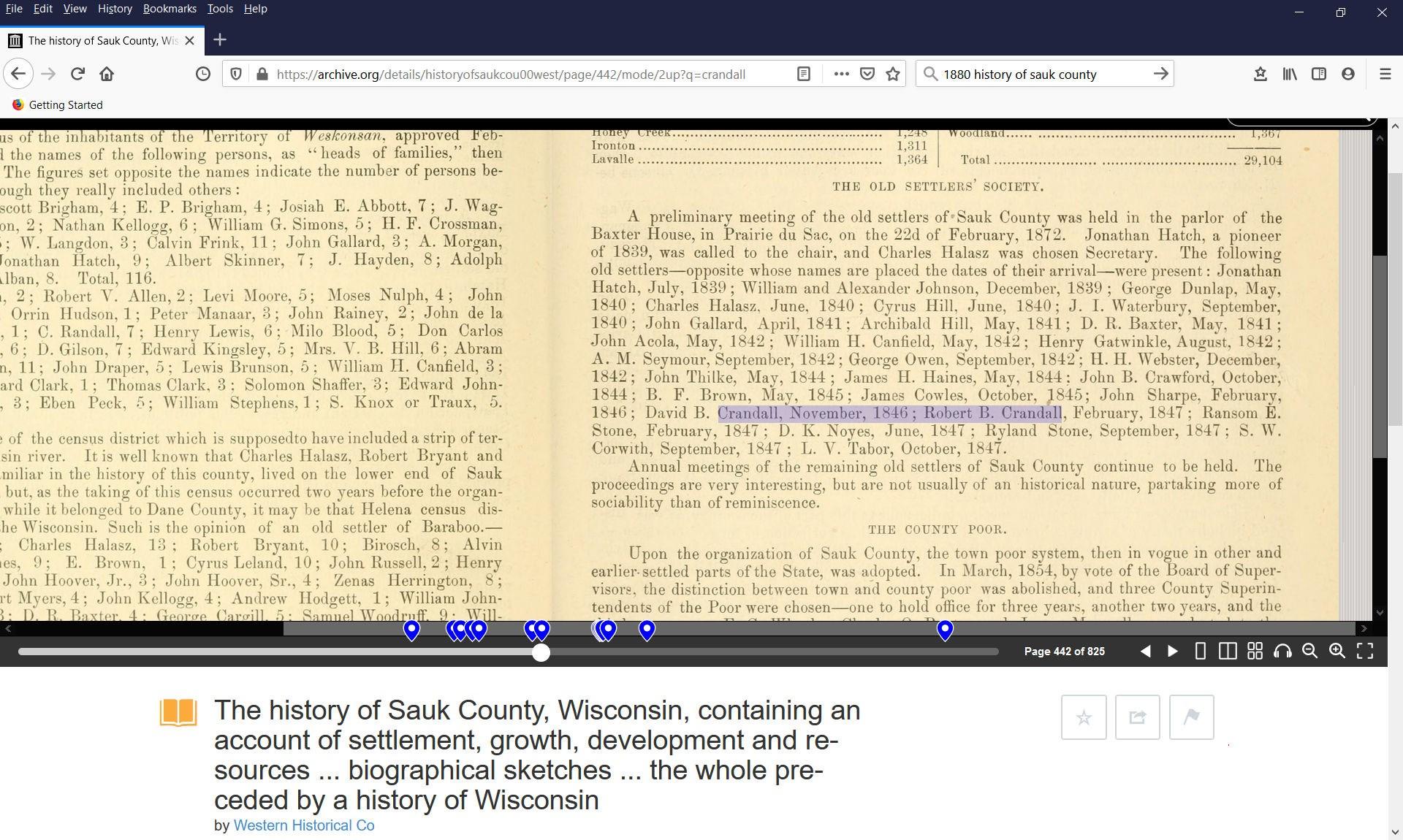Enter fullscreen book reader mode
The width and height of the screenshot is (1403, 840).
pyautogui.click(x=1365, y=651)
